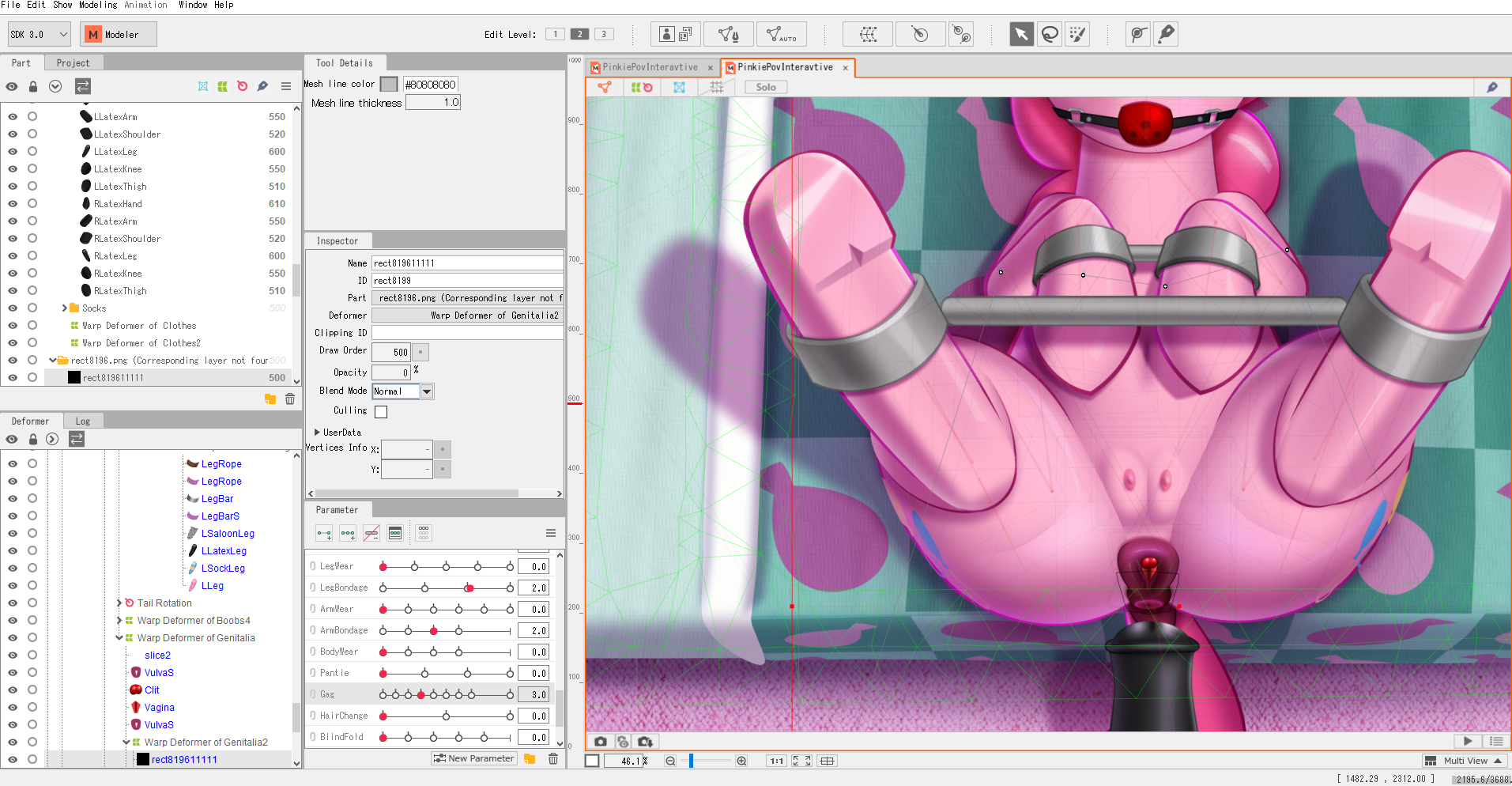1512x786 pixels.
Task: Click the Mesh line color swatch
Action: coord(389,84)
